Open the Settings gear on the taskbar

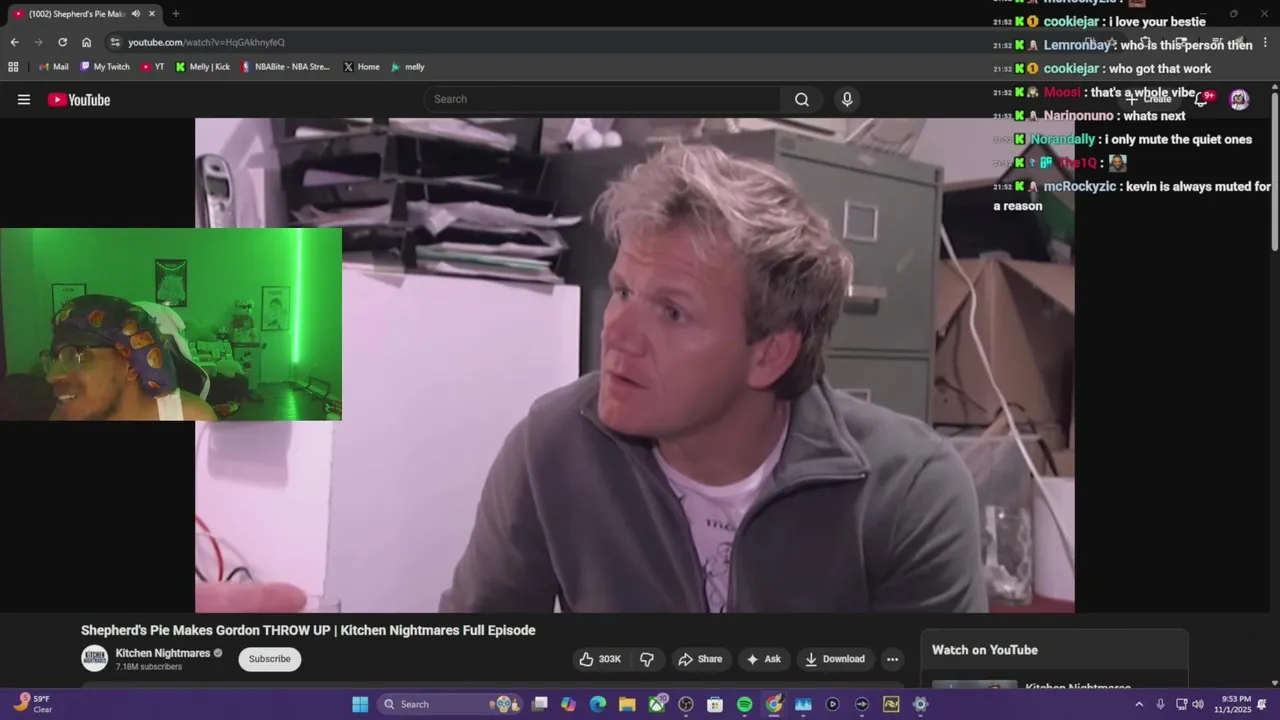[920, 704]
